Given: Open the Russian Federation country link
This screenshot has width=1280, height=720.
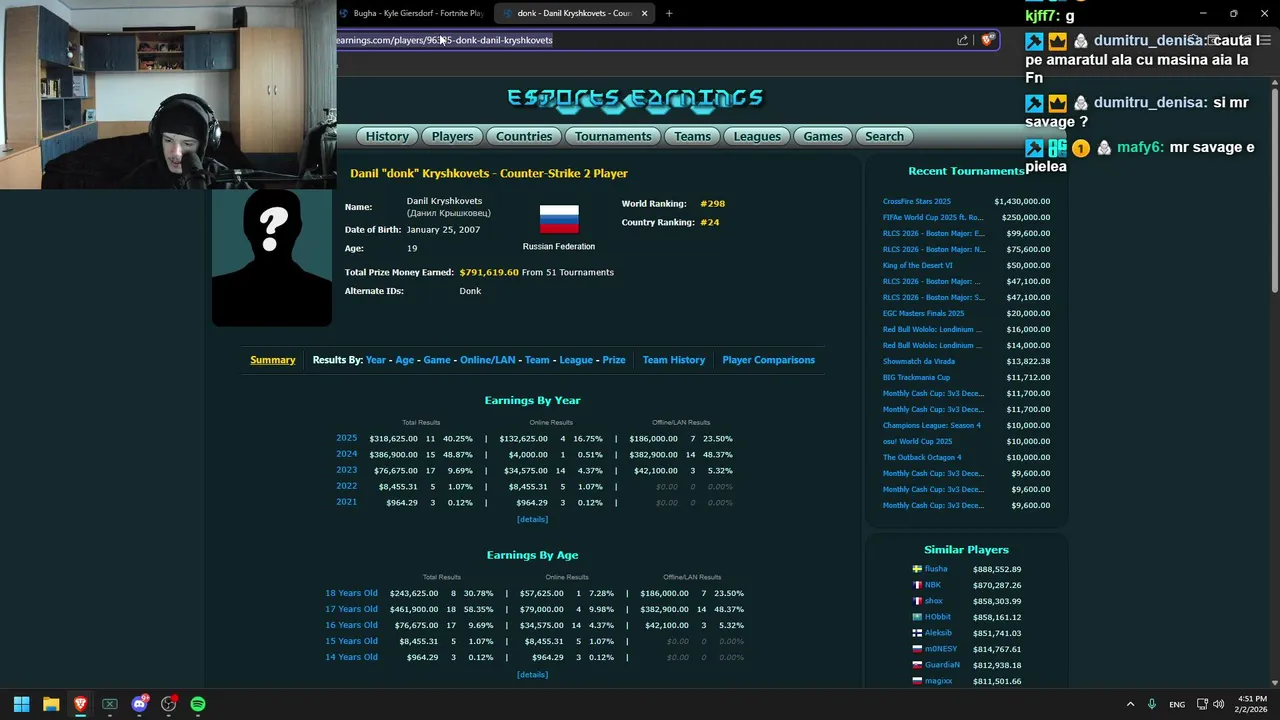Looking at the screenshot, I should pos(559,246).
